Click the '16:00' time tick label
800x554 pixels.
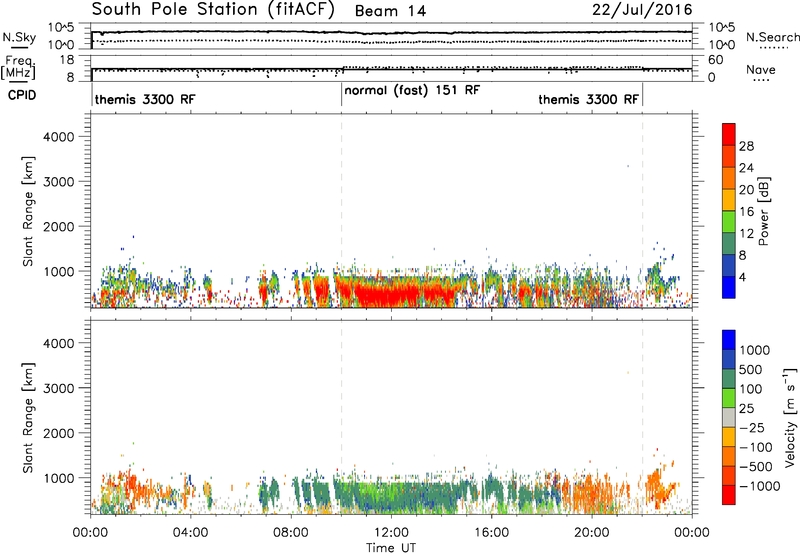[491, 533]
